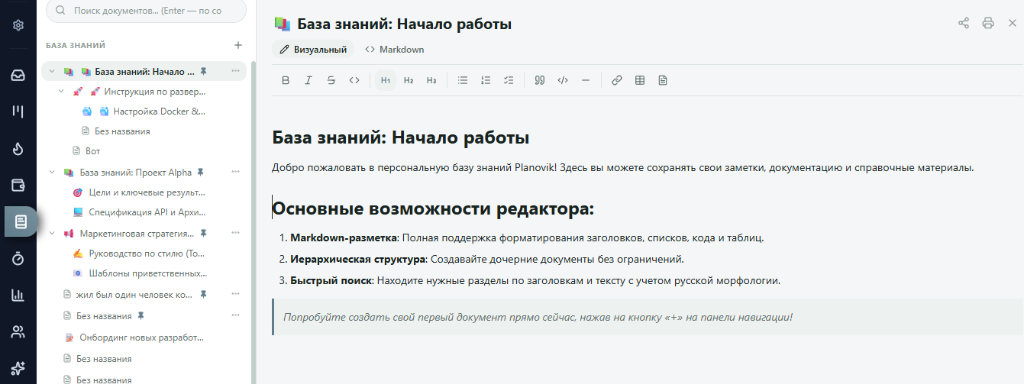Open more options for Маркетинговая стратегия

tap(235, 233)
